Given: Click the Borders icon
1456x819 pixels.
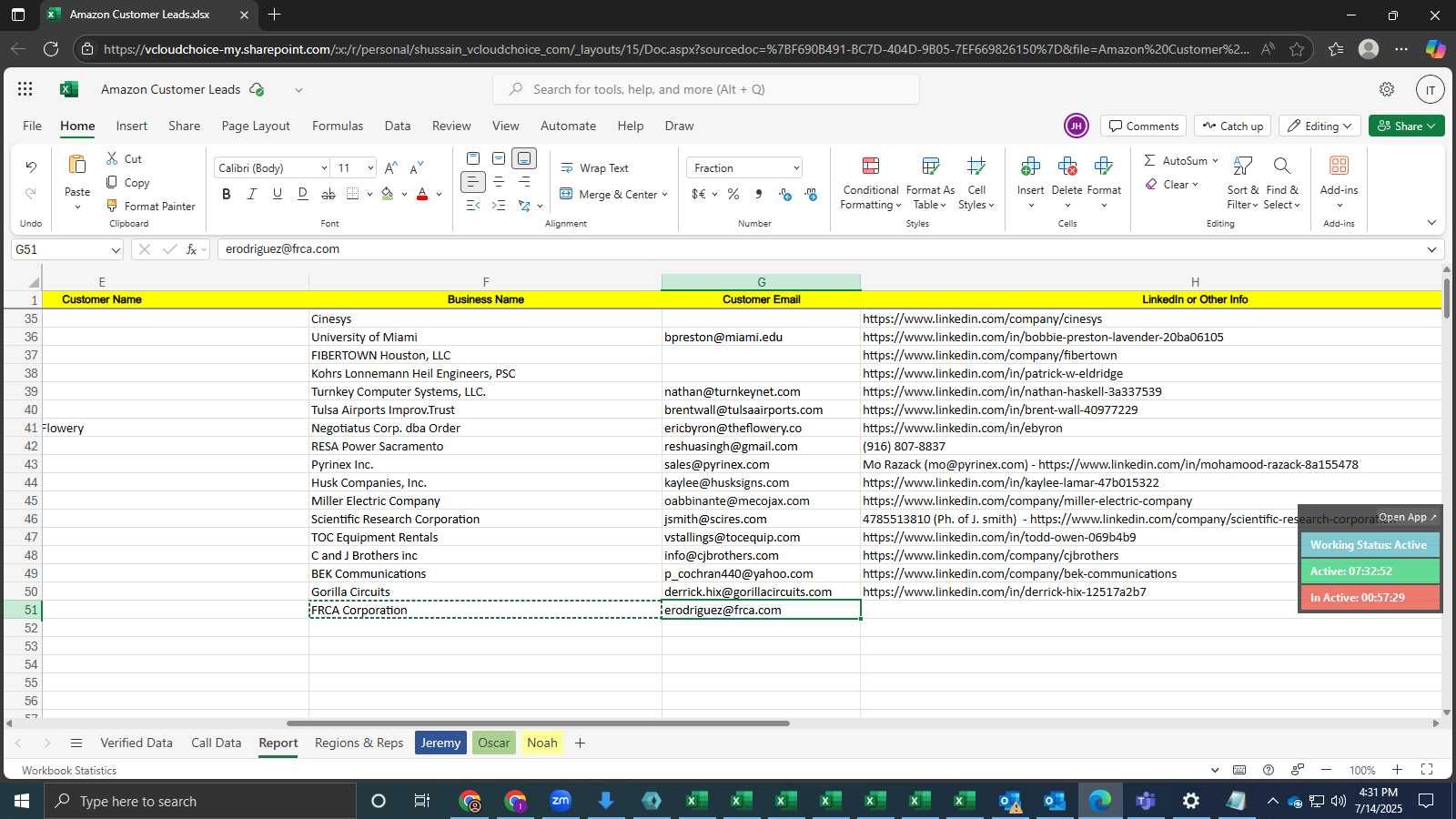Looking at the screenshot, I should coord(353,194).
